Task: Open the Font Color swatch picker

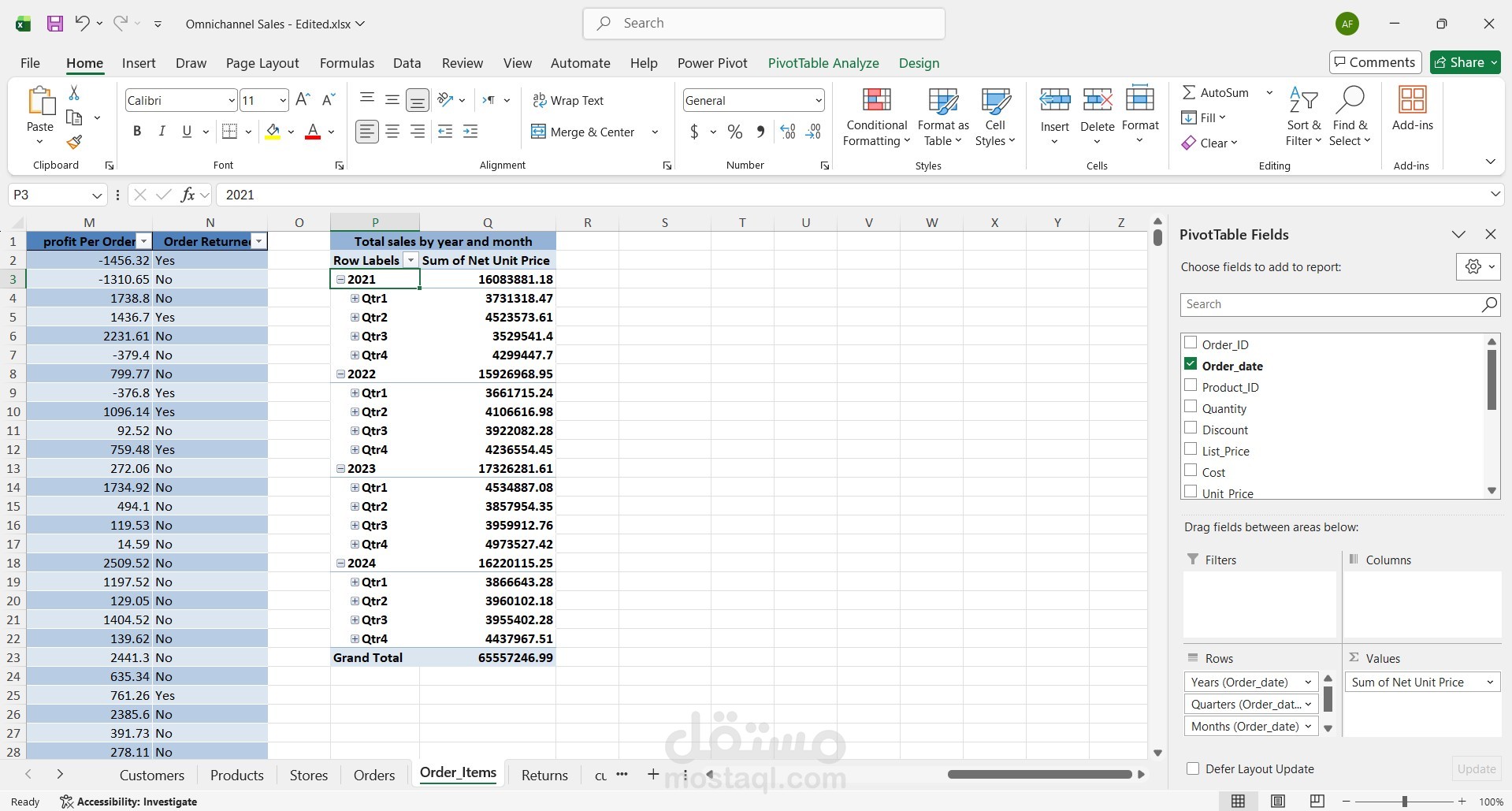Action: point(330,132)
